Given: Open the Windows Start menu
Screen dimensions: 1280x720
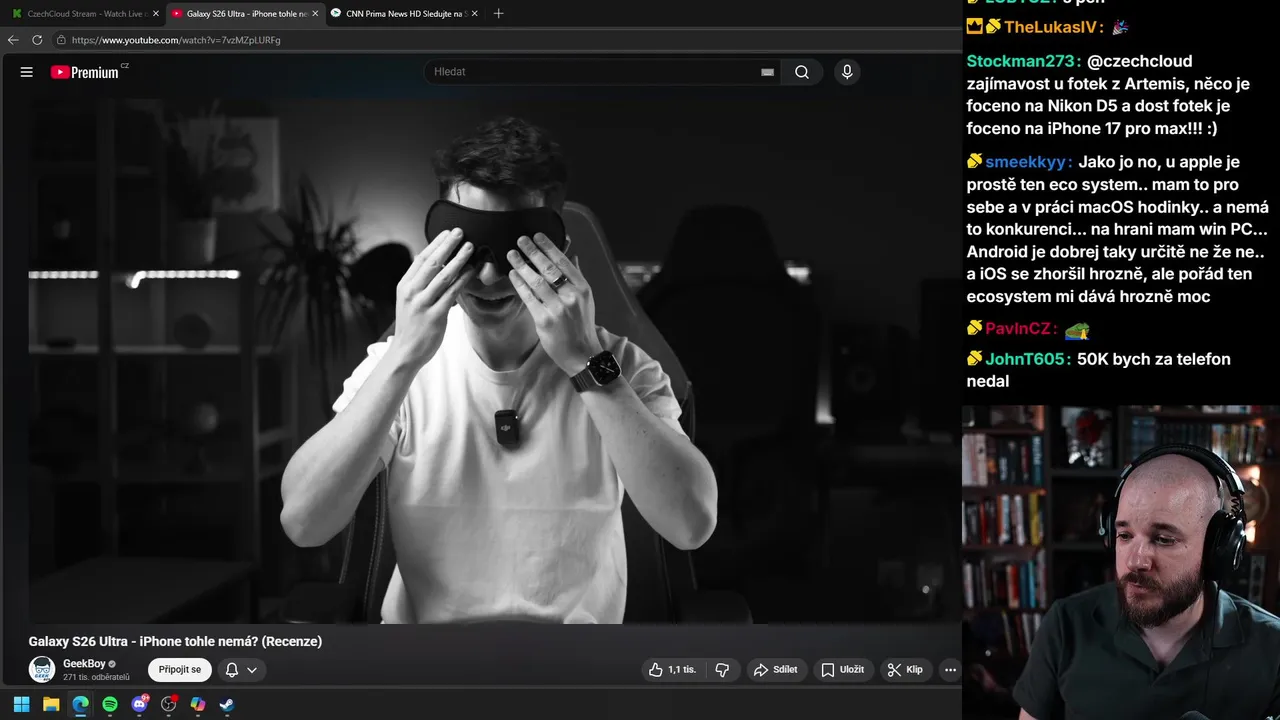Looking at the screenshot, I should point(21,704).
